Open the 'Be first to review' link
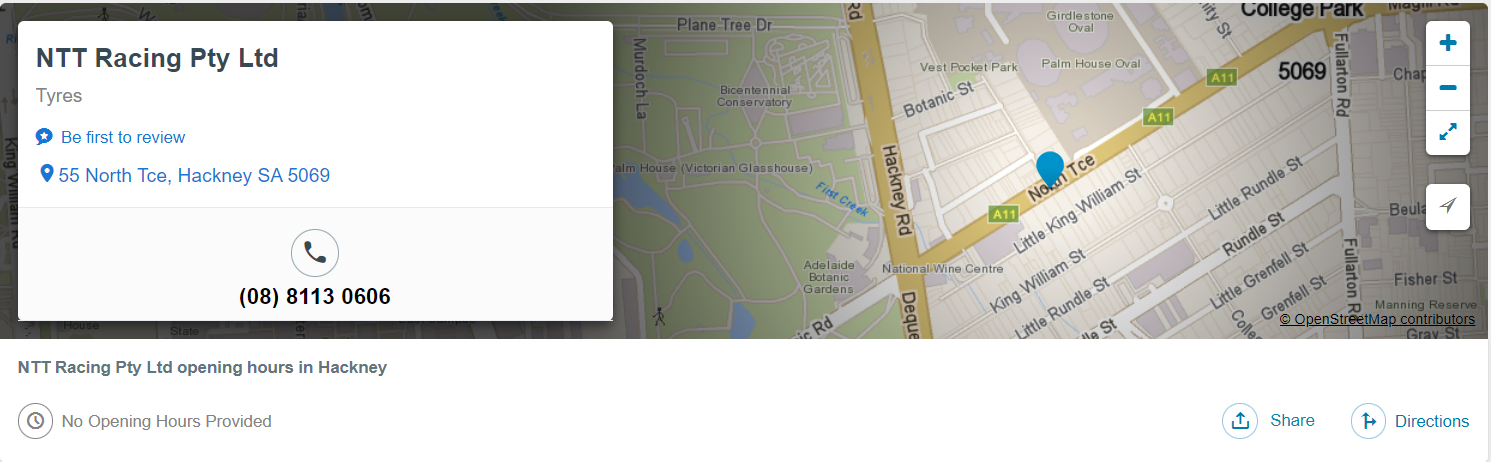This screenshot has width=1491, height=462. [123, 137]
